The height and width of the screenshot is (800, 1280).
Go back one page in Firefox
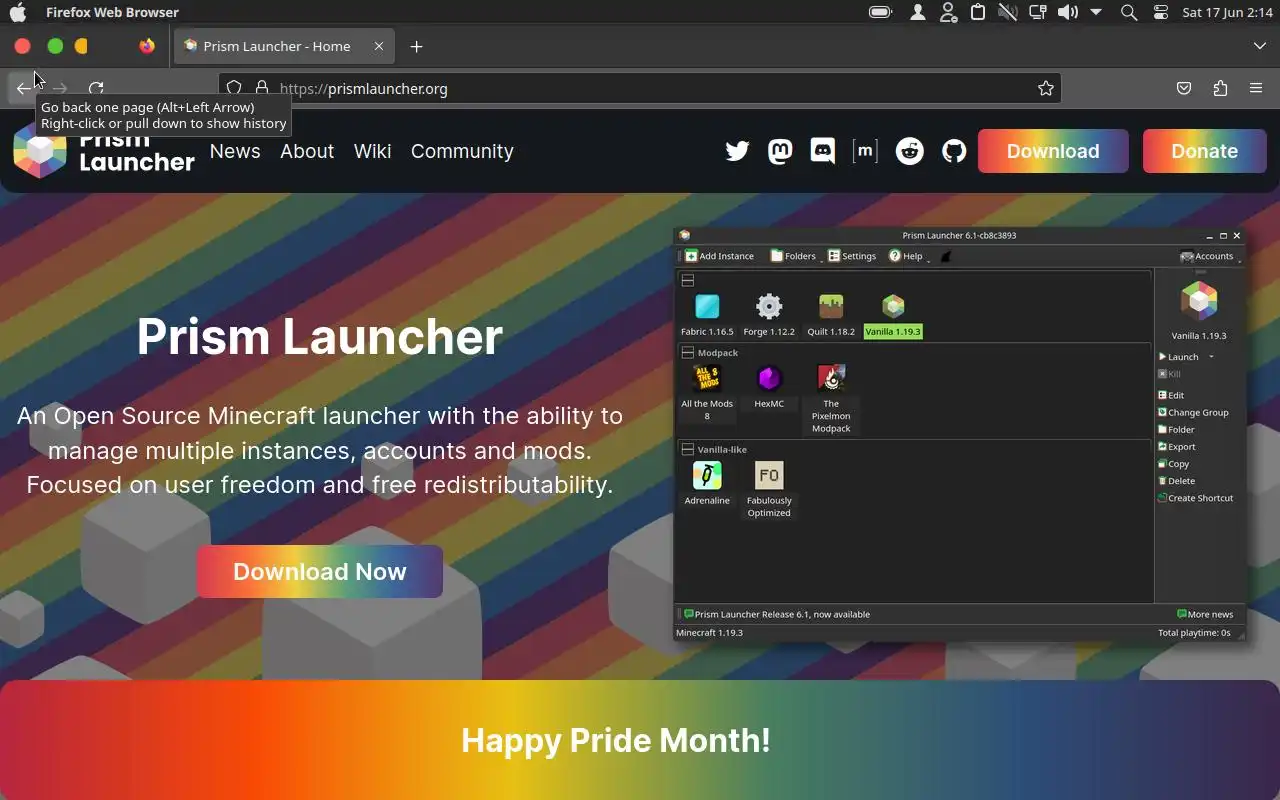(23, 88)
